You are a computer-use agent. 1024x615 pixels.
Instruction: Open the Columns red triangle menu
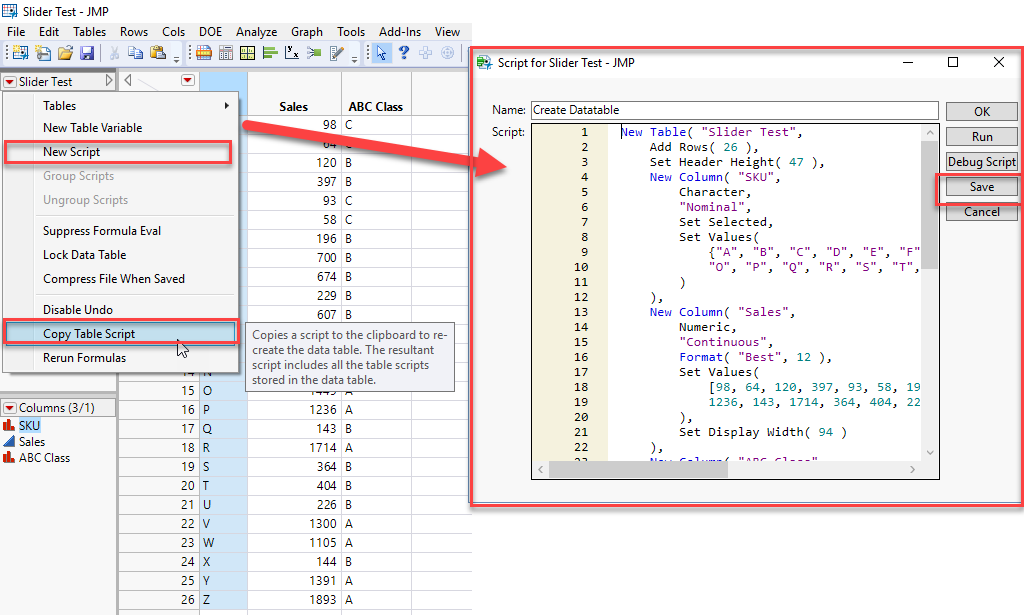tap(10, 408)
